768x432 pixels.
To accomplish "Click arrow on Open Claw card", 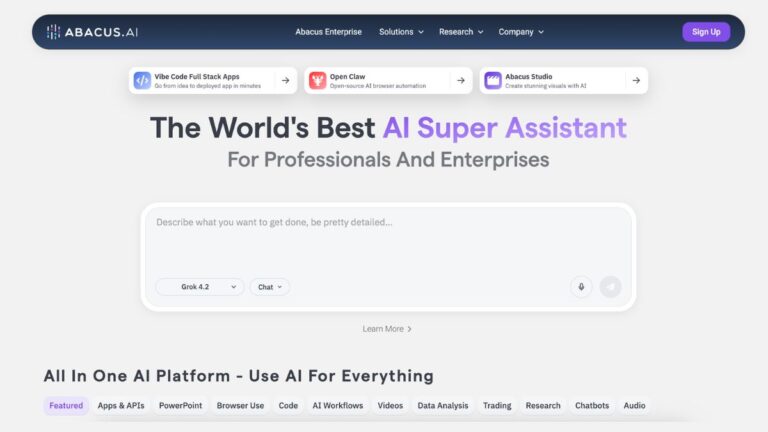I will pos(461,80).
